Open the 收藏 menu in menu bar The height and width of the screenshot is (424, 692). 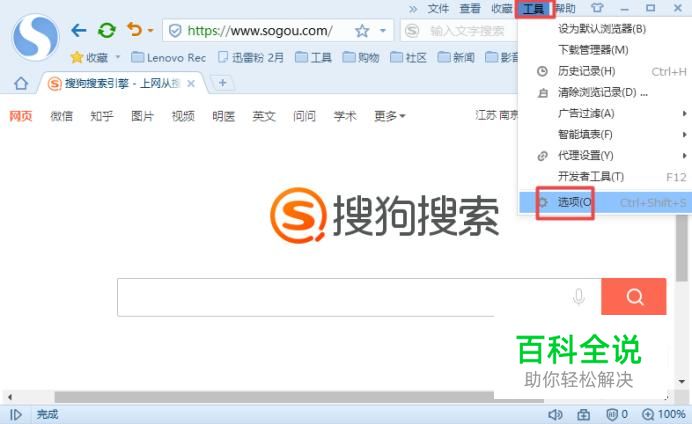(x=501, y=8)
